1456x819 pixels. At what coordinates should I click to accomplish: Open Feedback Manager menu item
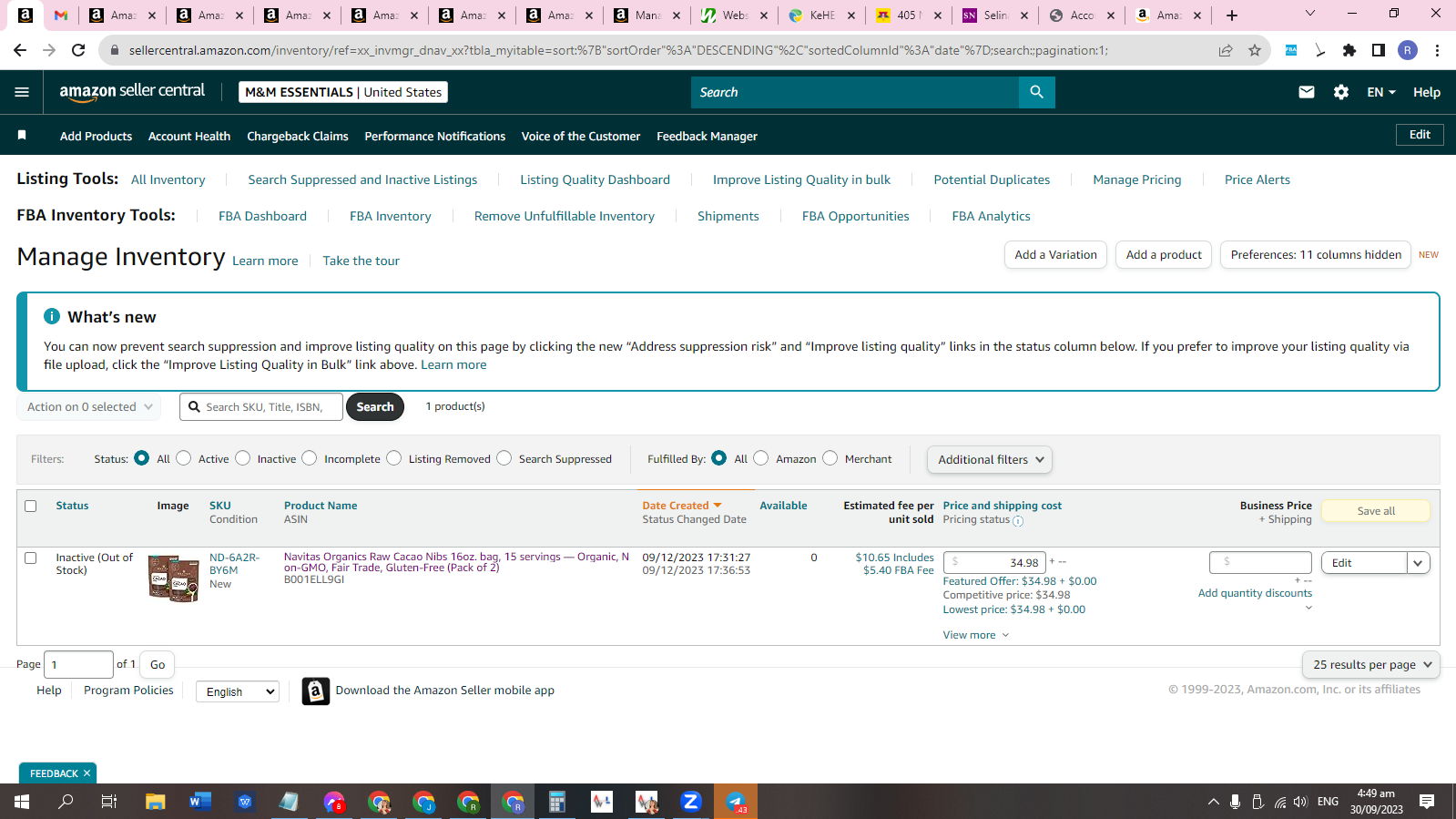tap(707, 136)
